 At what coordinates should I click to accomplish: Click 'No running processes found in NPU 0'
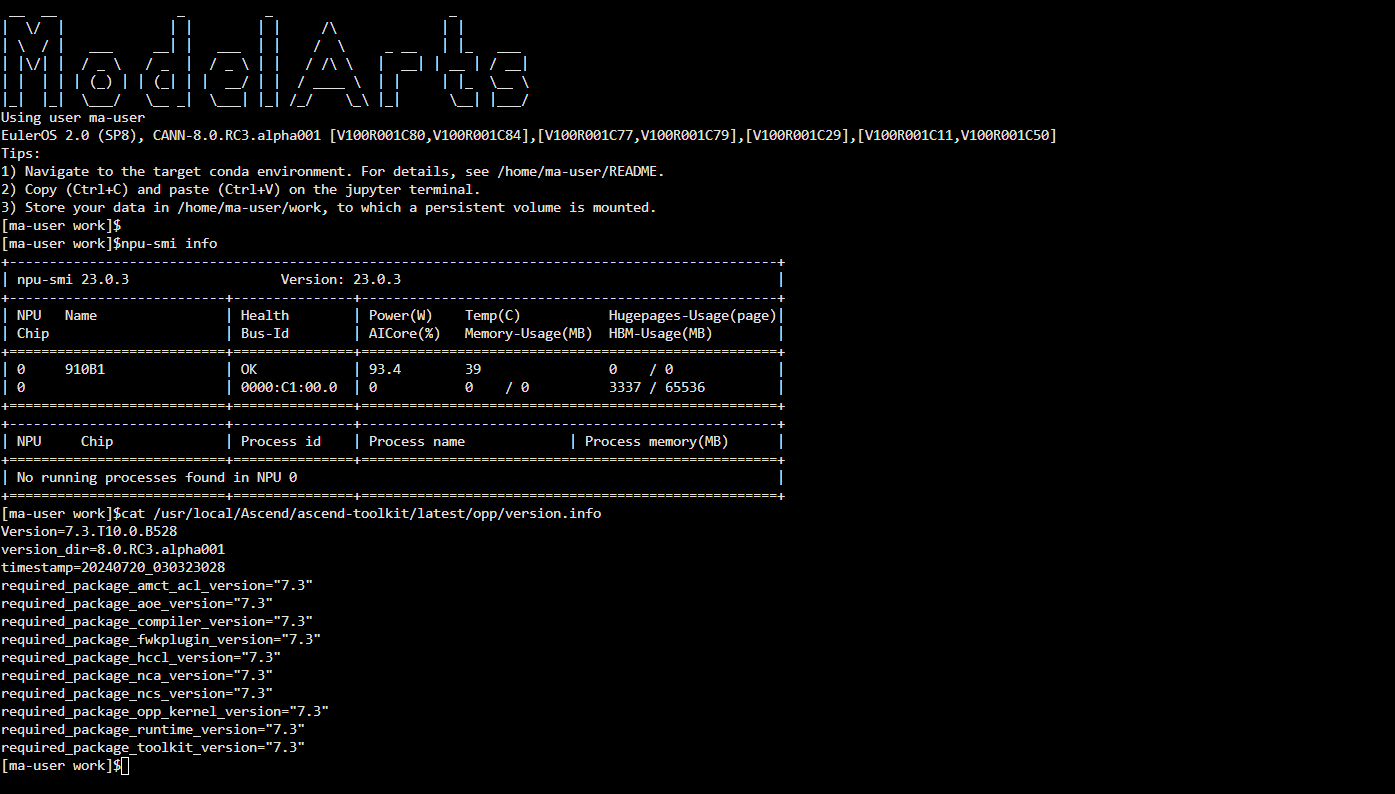(x=157, y=477)
